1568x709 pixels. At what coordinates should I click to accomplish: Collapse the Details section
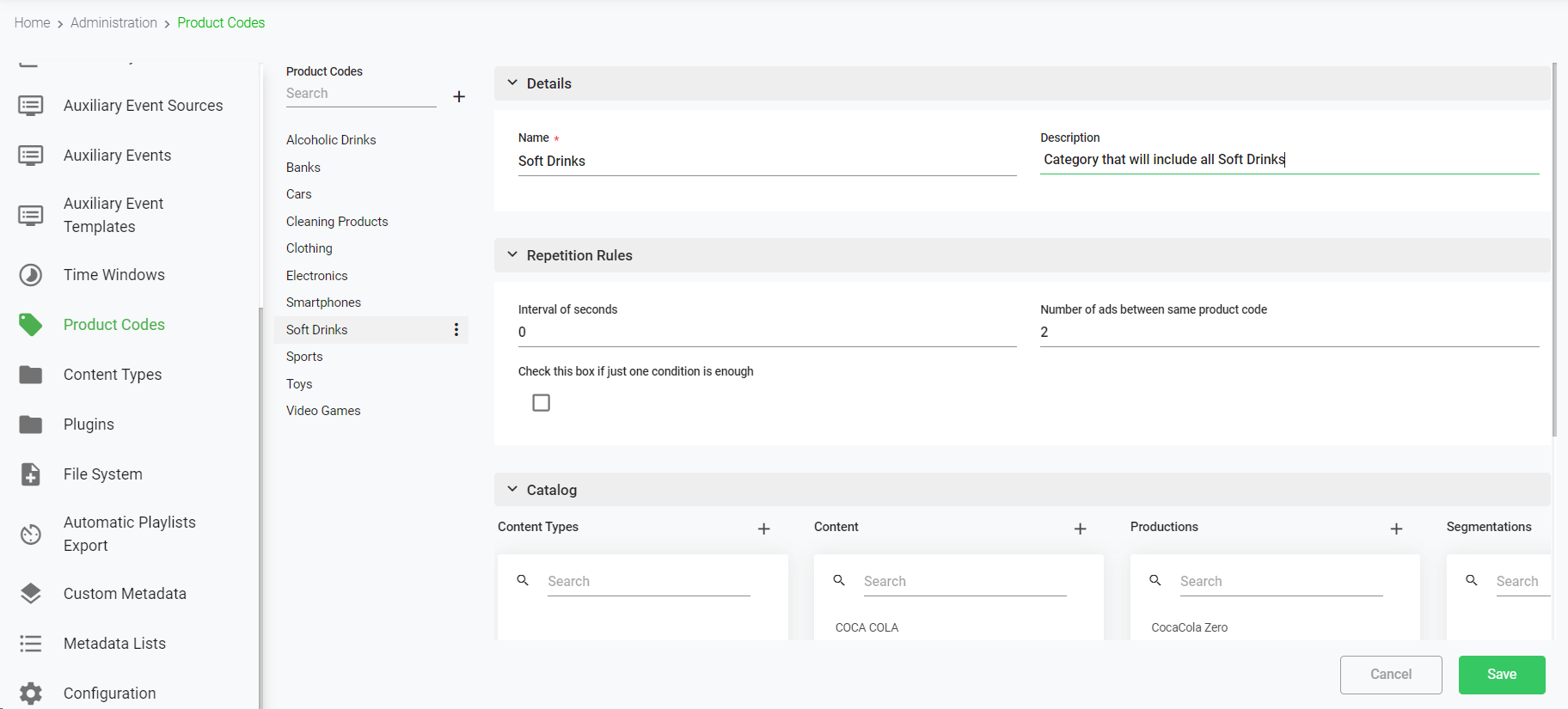point(512,83)
